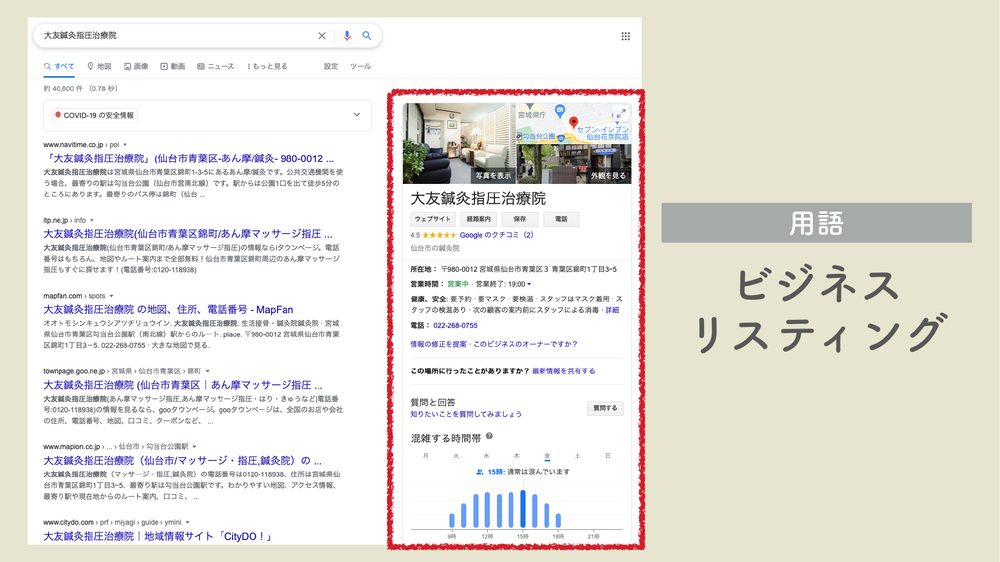
Task: Click the 経路案内 button
Action: click(478, 219)
